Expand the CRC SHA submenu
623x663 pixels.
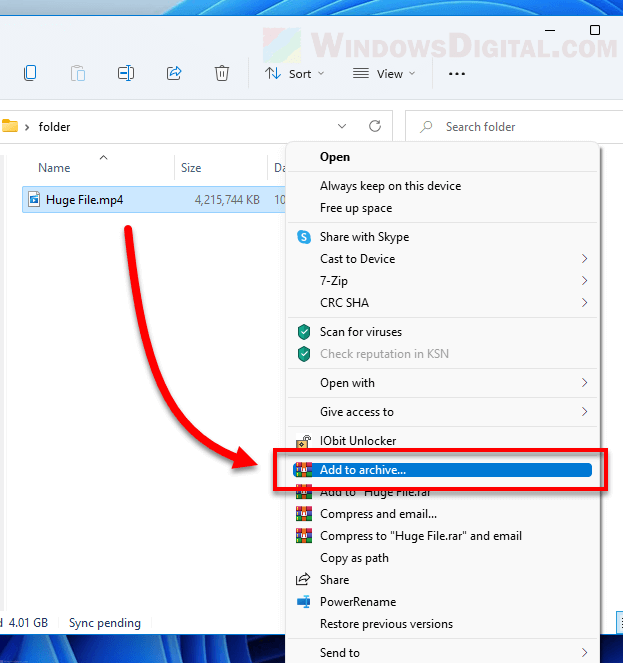pos(442,303)
